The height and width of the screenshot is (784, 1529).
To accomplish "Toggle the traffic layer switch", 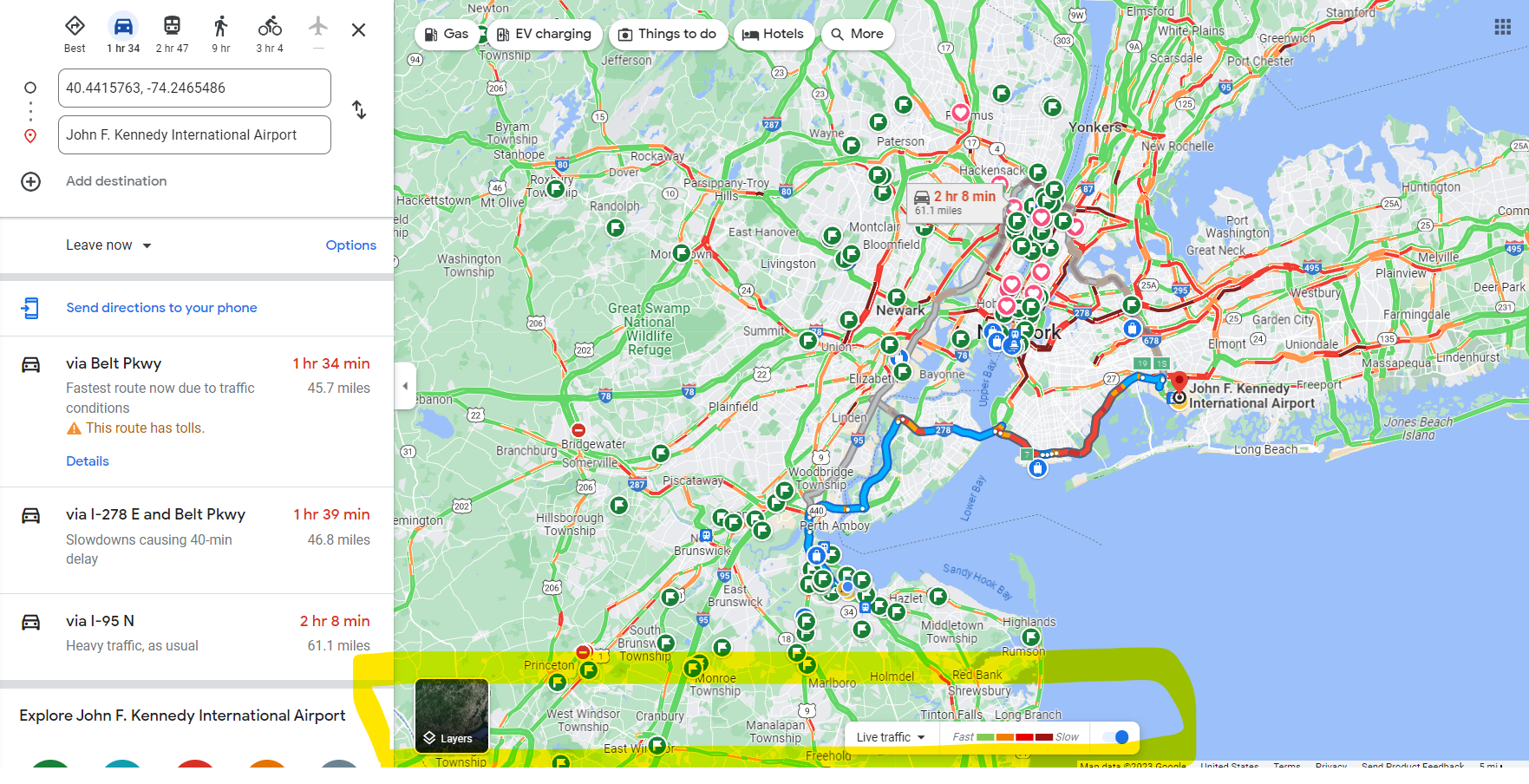I will (1115, 737).
